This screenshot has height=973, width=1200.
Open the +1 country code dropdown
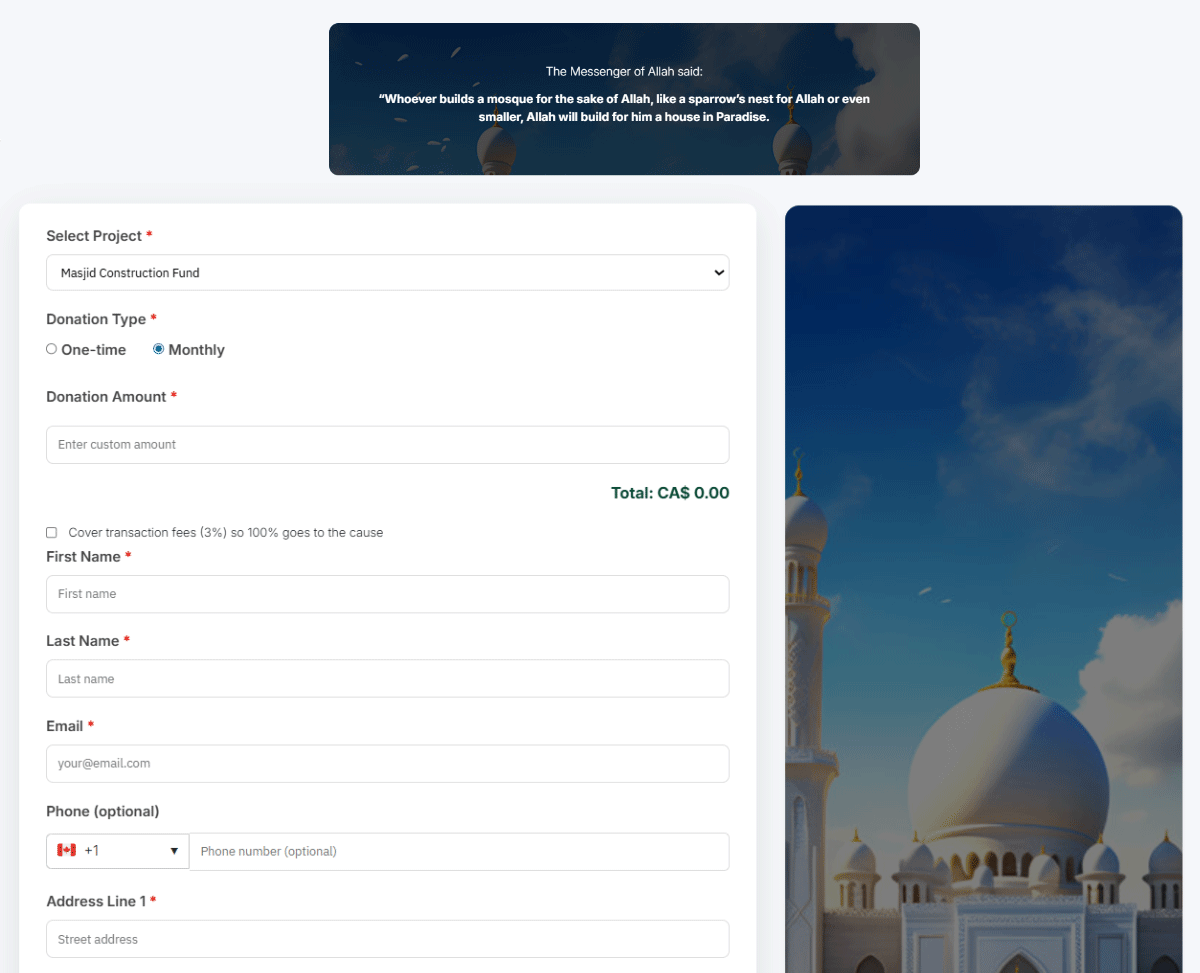pos(118,851)
